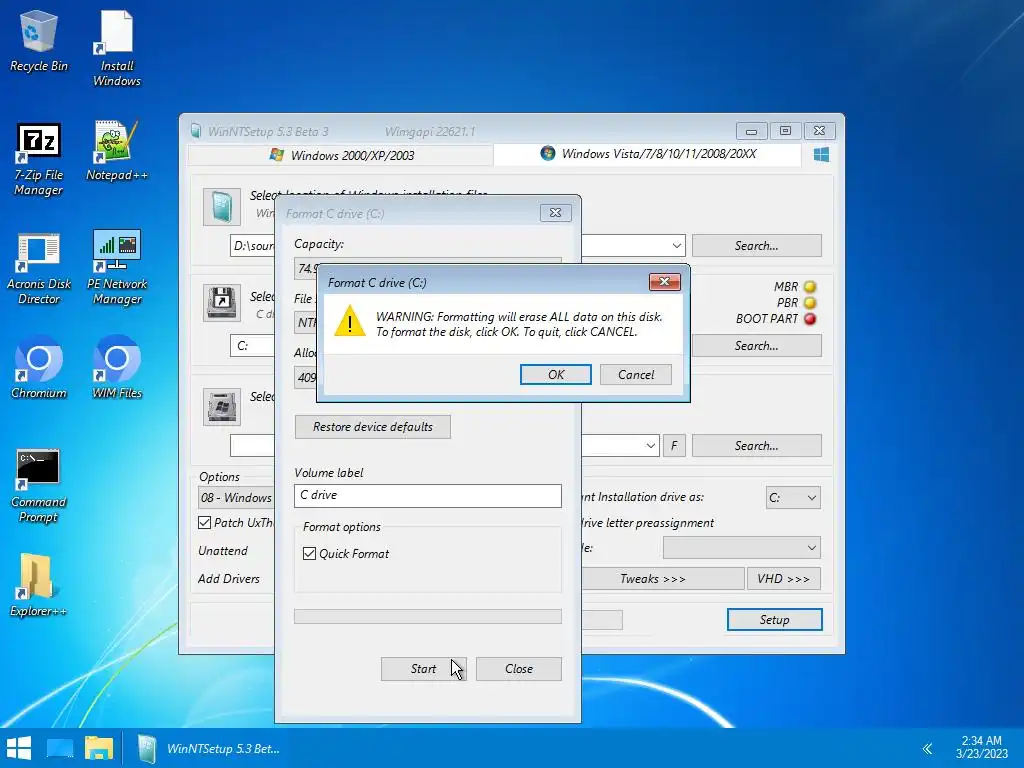Open Command Prompt desktop icon
The height and width of the screenshot is (768, 1024).
39,486
